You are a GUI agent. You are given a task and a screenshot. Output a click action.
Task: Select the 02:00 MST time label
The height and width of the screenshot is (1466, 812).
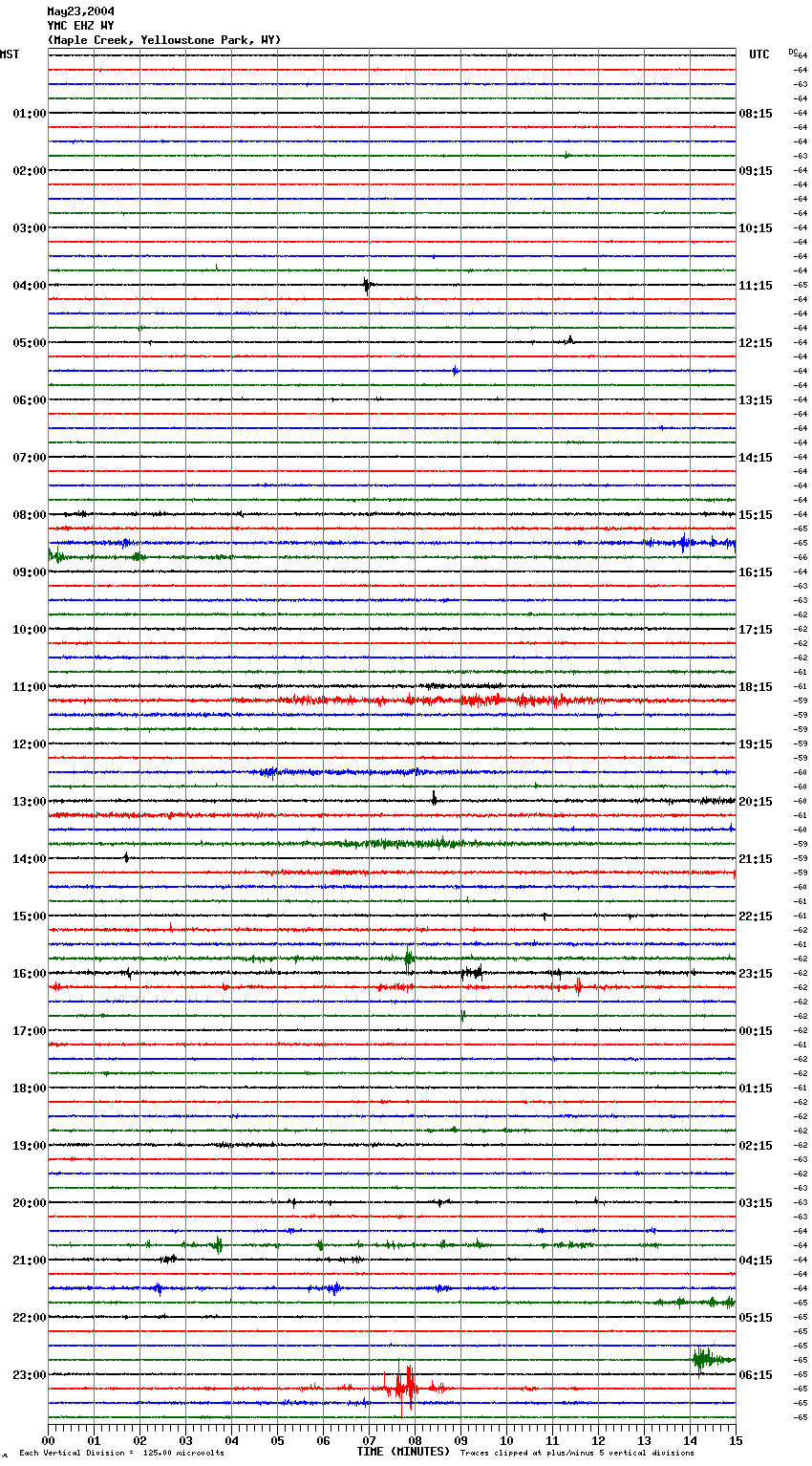(29, 171)
